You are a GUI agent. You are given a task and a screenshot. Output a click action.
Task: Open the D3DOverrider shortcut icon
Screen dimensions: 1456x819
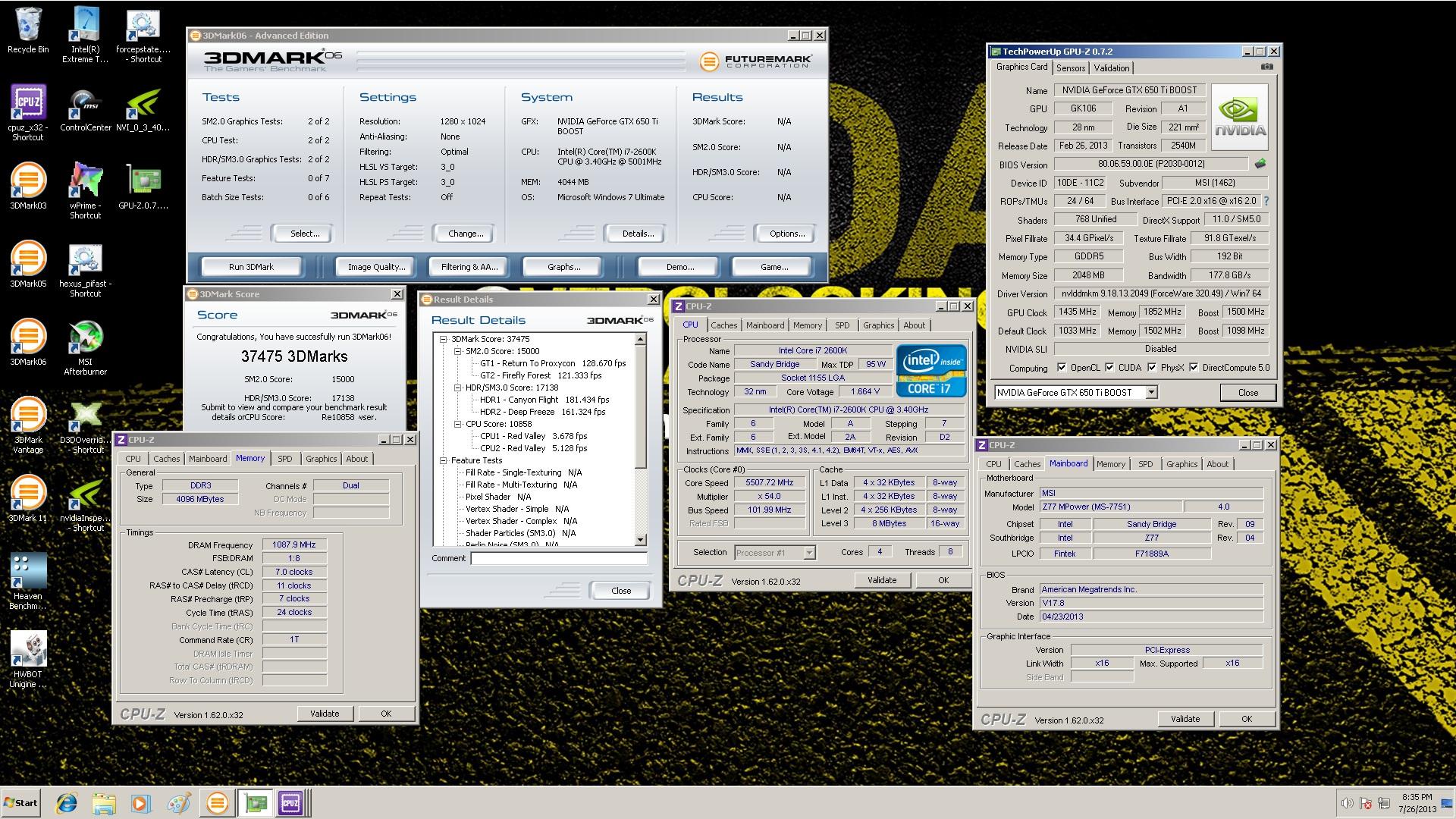coord(85,426)
